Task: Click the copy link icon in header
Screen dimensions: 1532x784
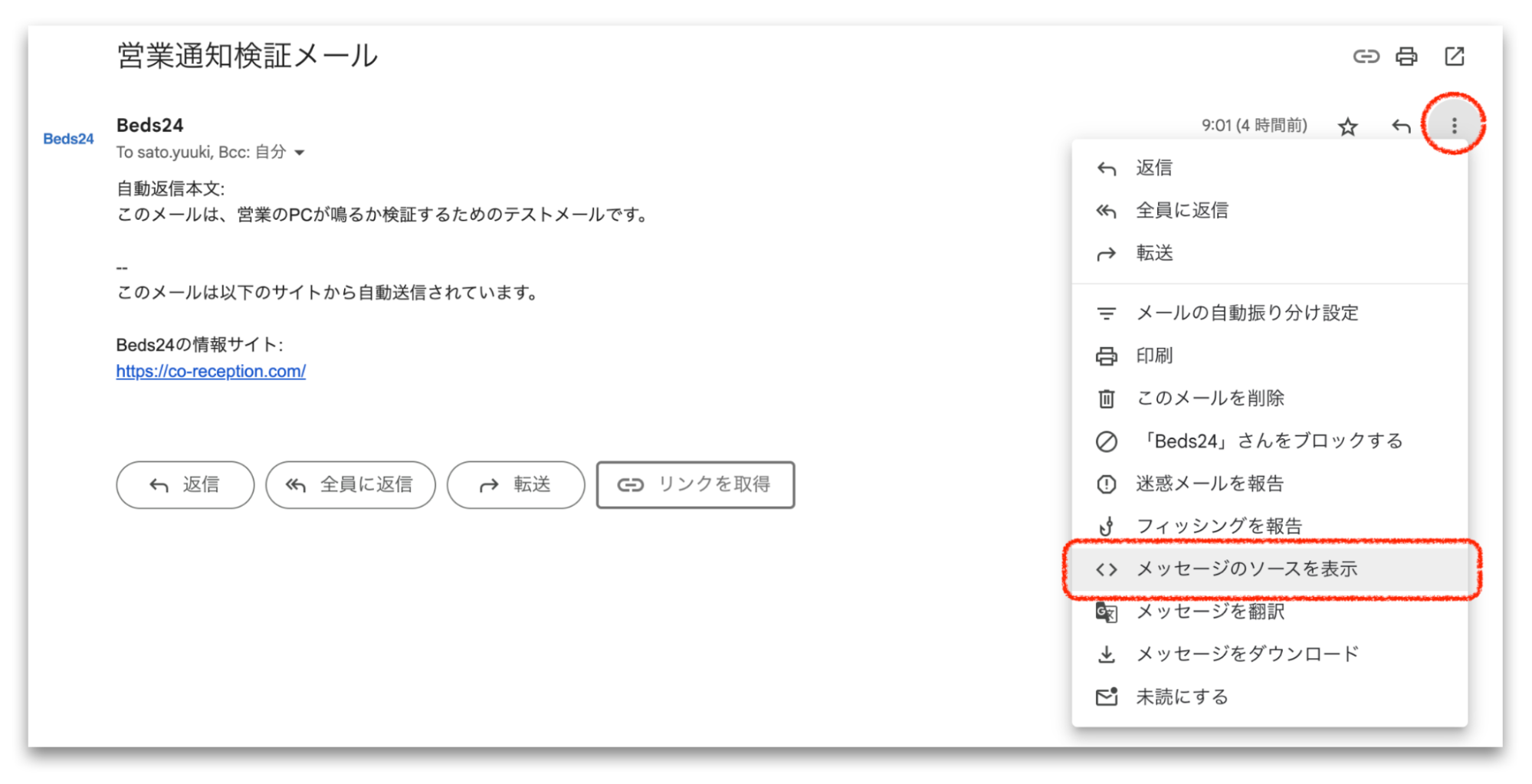Action: coord(1366,57)
